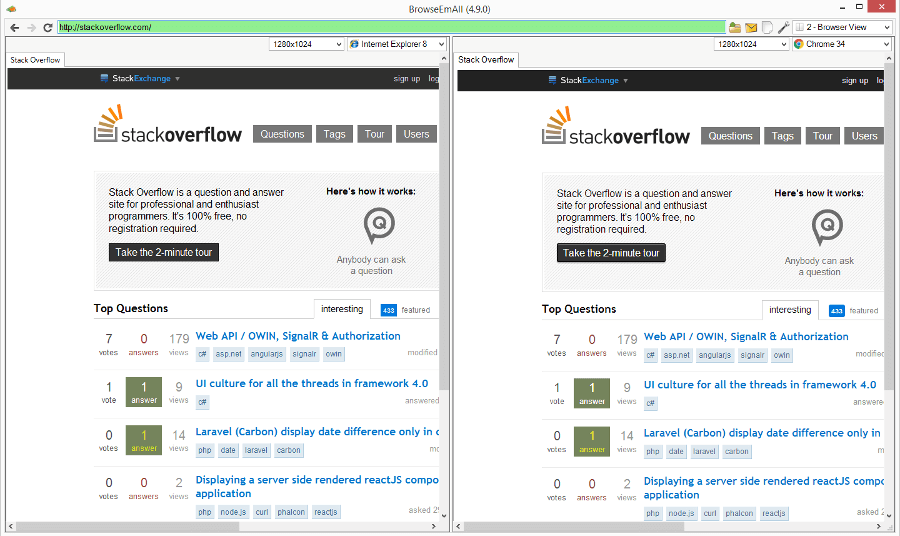The width and height of the screenshot is (900, 536).
Task: Click the node.js tag in the right pane
Action: pos(681,513)
